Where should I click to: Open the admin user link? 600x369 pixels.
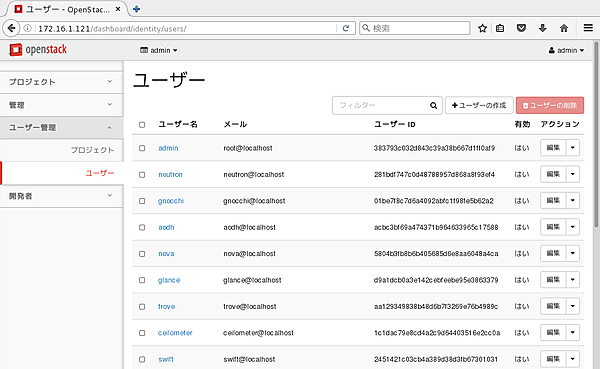168,148
